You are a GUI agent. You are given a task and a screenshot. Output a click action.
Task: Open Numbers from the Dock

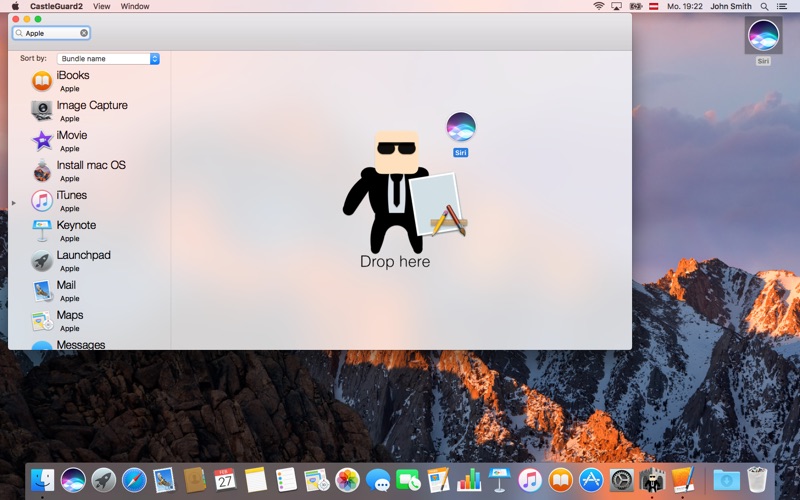pyautogui.click(x=469, y=480)
